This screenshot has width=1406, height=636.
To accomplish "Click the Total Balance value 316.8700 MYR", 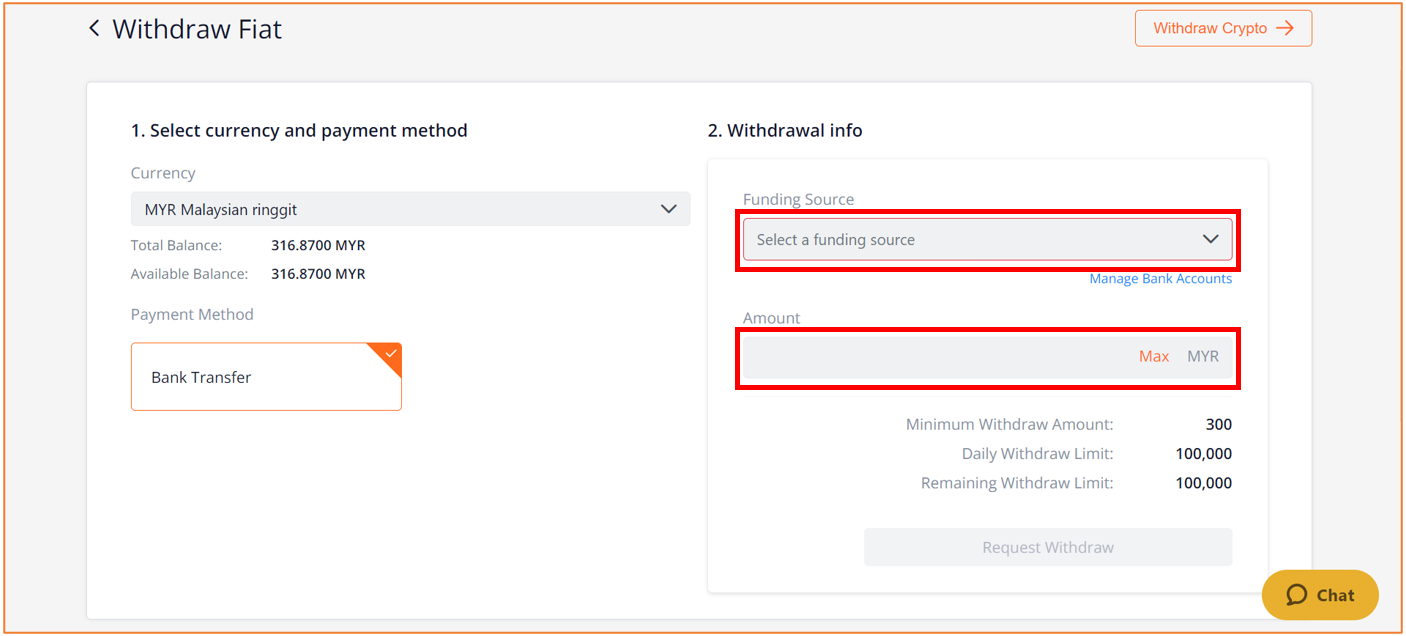I will [318, 245].
